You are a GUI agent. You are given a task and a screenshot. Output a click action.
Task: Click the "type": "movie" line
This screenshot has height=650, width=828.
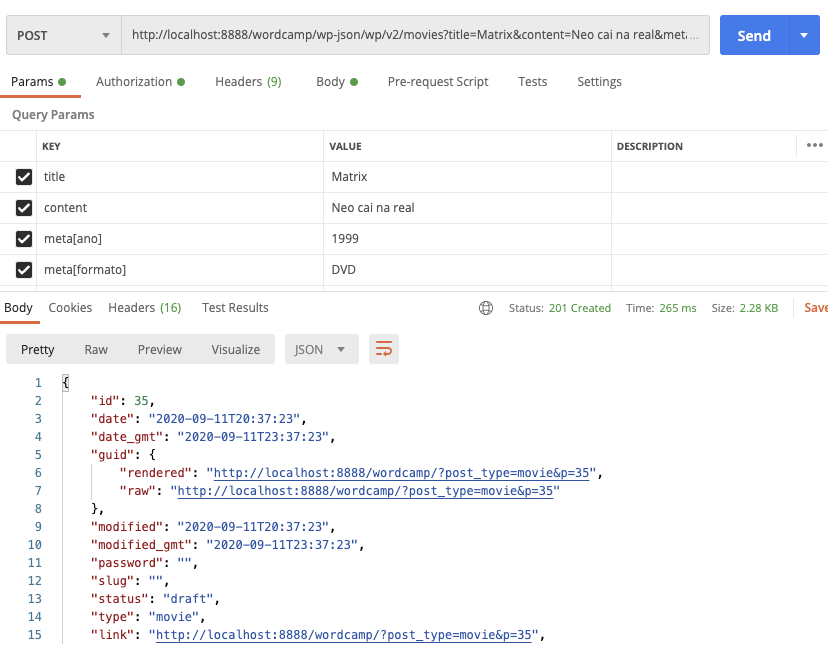147,617
